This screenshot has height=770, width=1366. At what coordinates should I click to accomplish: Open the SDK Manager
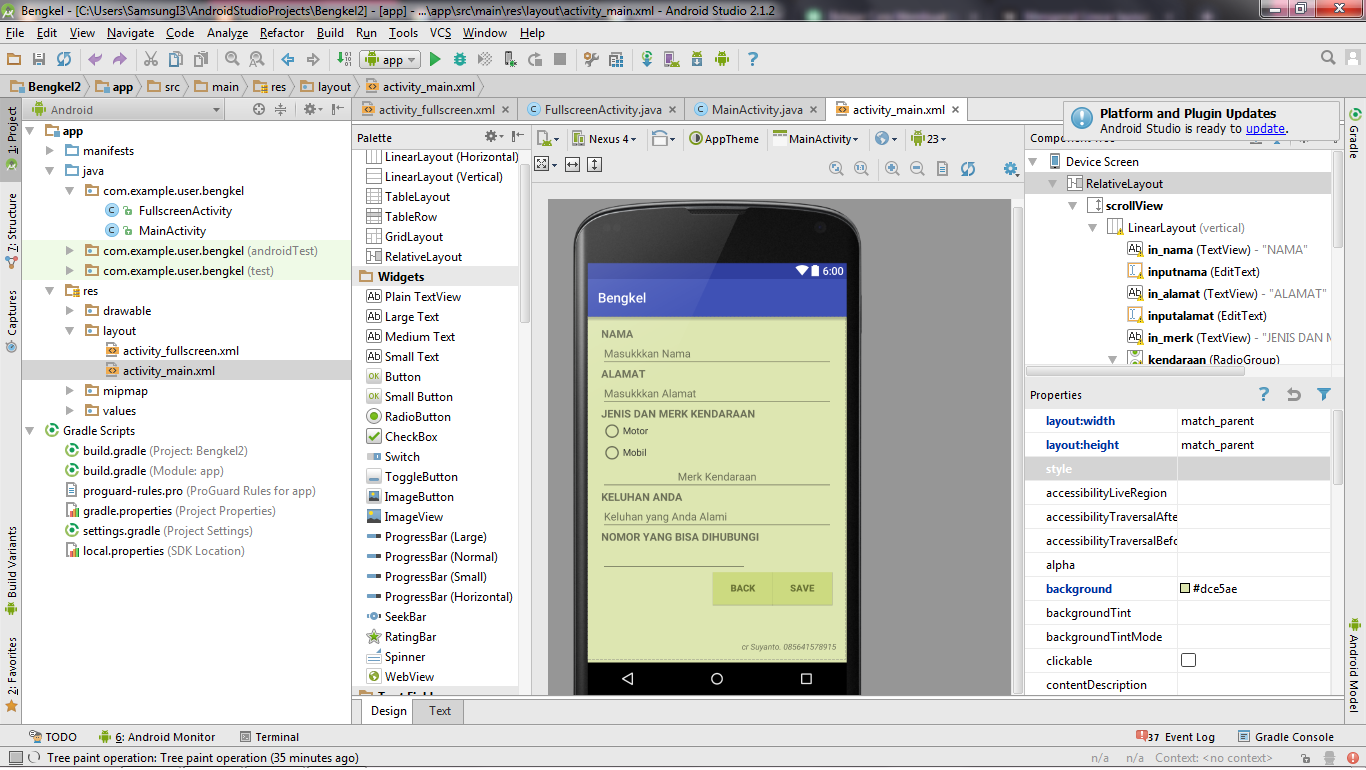696,59
